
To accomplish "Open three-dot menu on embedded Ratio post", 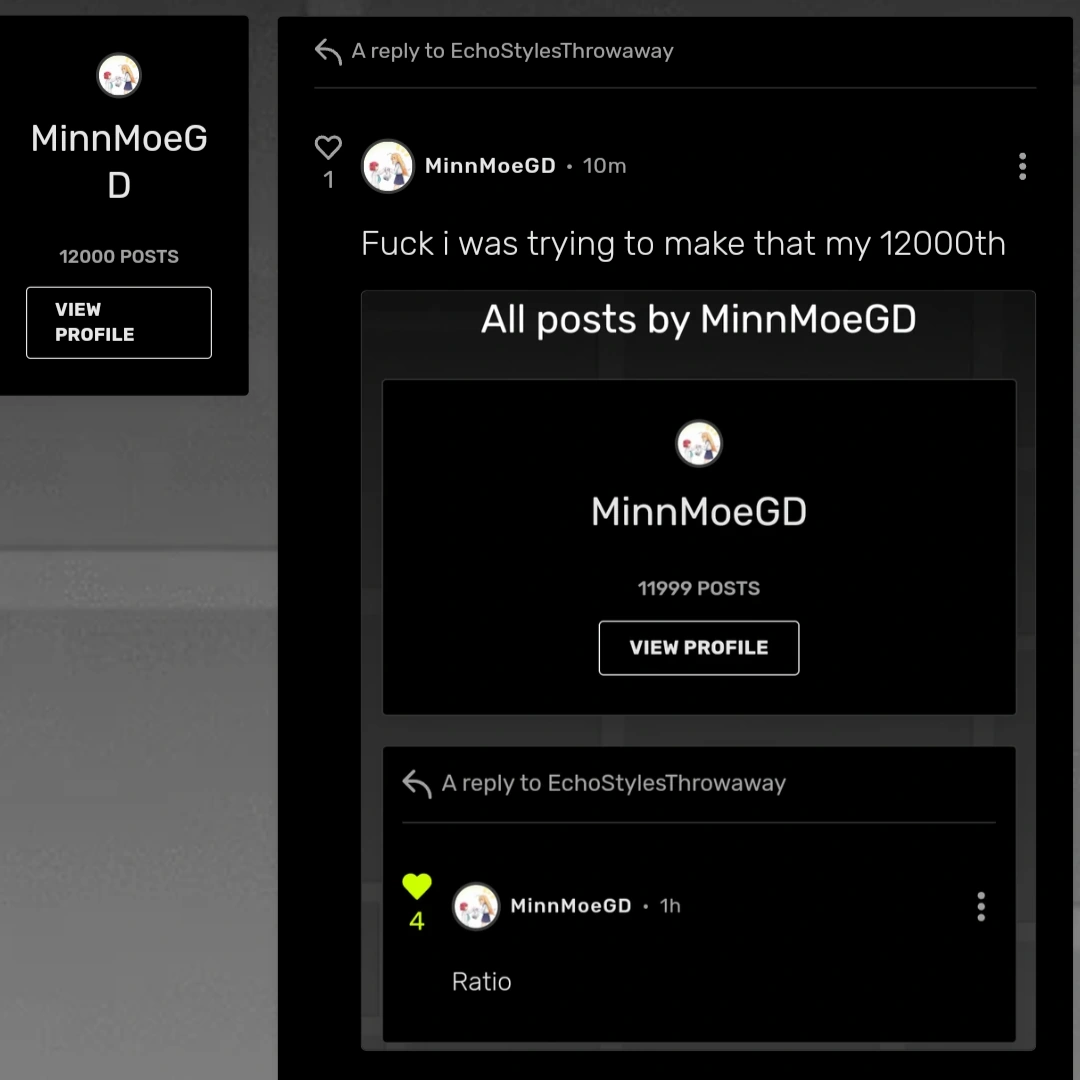I will click(x=981, y=906).
